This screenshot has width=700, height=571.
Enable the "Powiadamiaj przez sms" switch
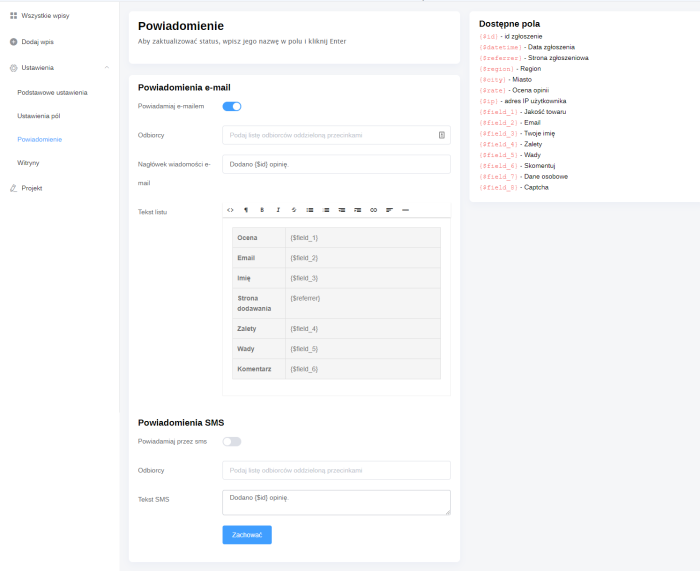coord(232,441)
